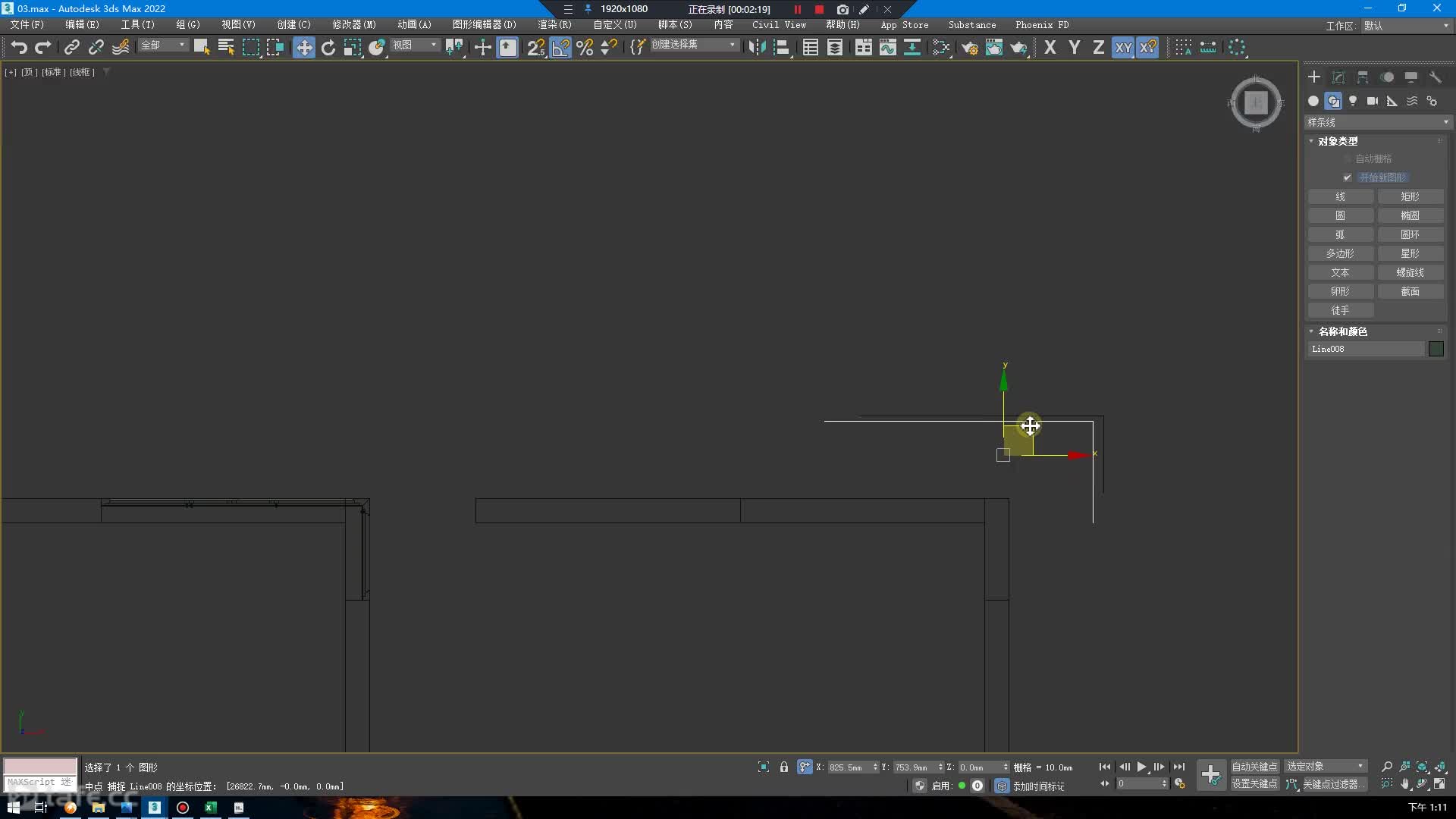Screen dimensions: 1456x819
Task: Open the 文件(F) menu
Action: 27,25
